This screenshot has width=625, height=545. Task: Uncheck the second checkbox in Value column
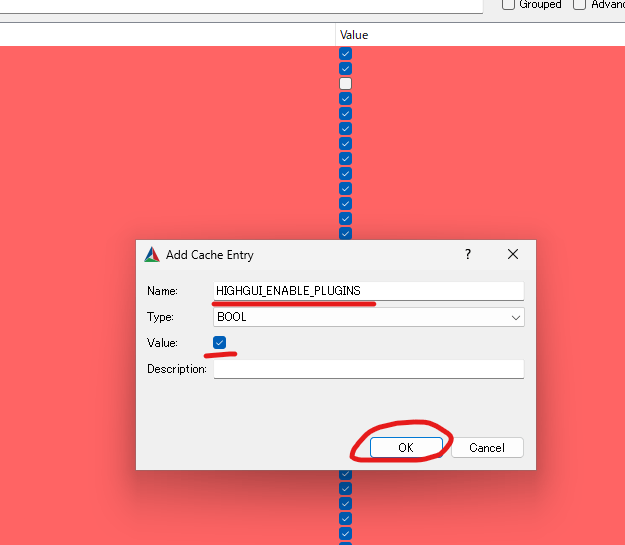click(346, 69)
